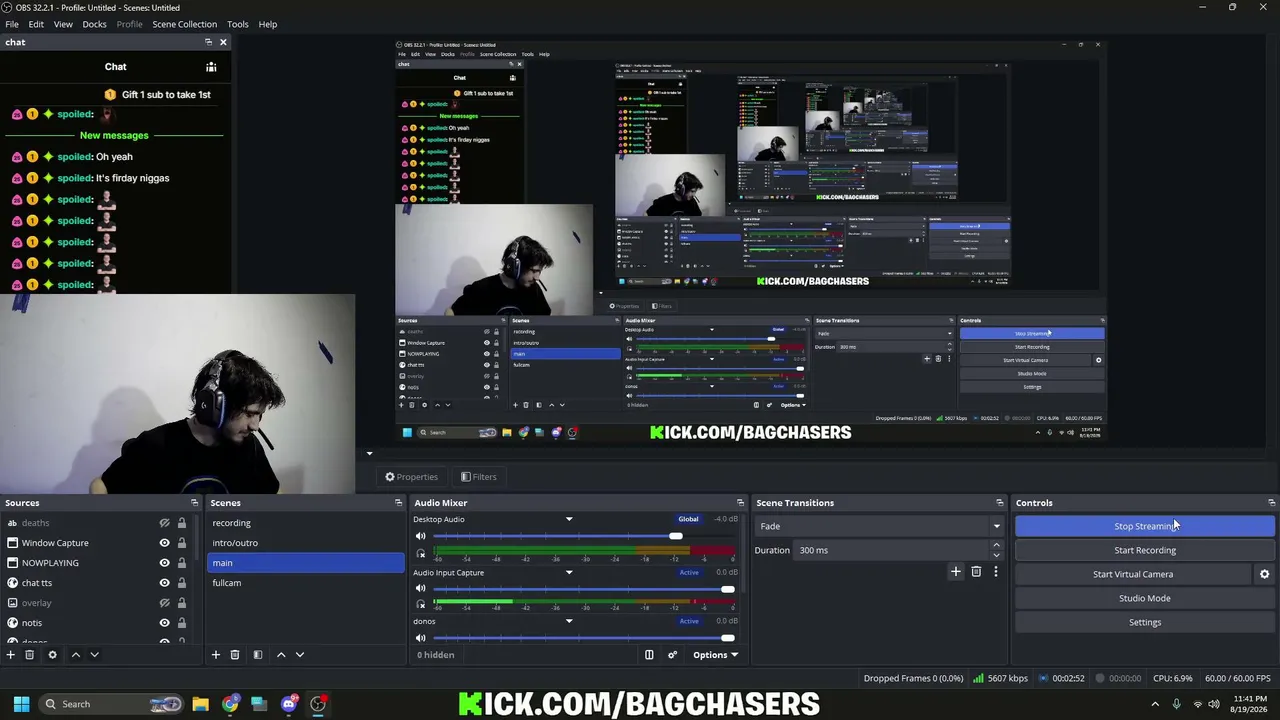Image resolution: width=1280 pixels, height=720 pixels.
Task: Open the File menu
Action: (x=12, y=24)
